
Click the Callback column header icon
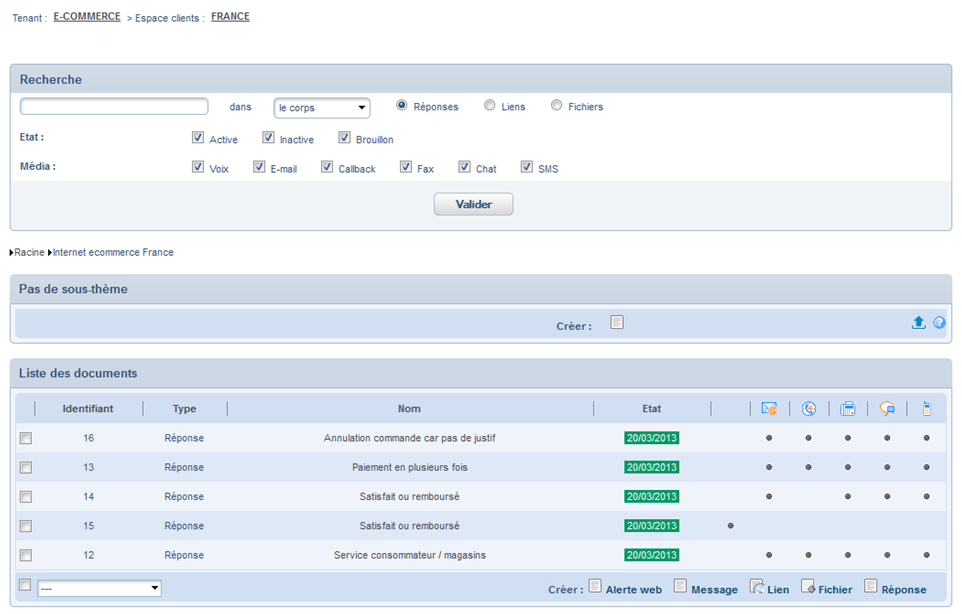[809, 409]
